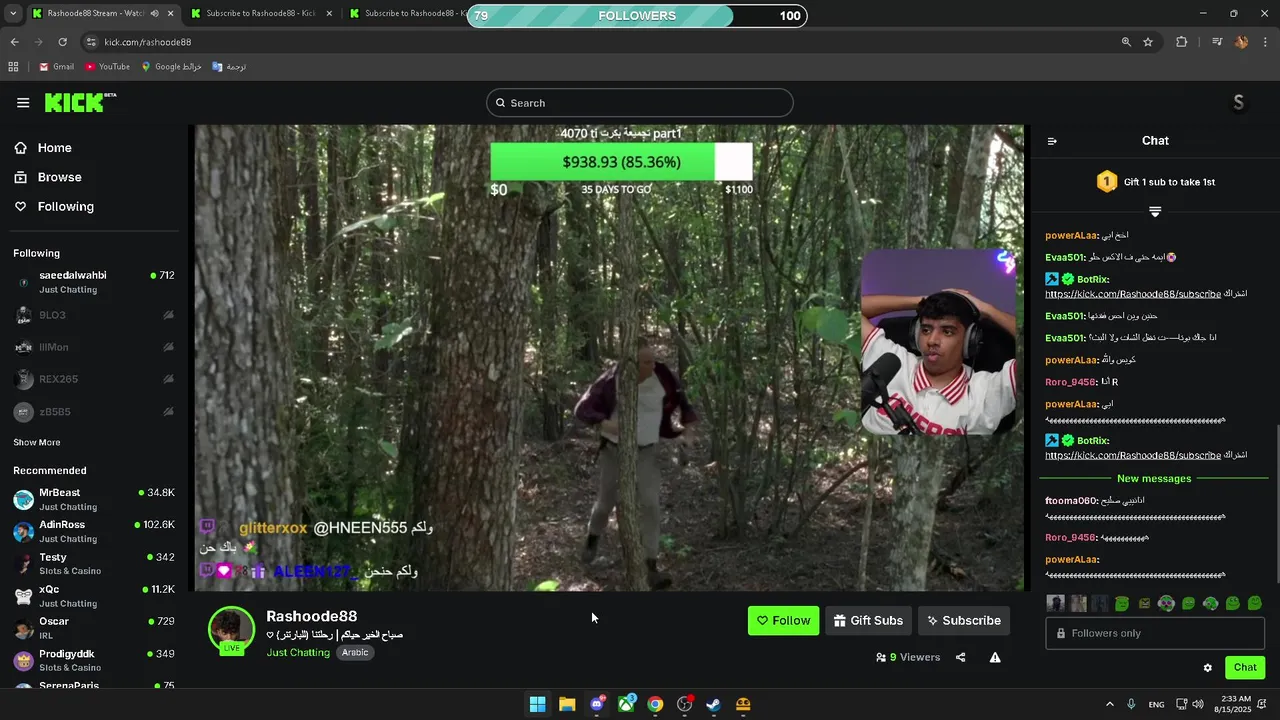Open the Google Maps bookmark
This screenshot has width=1280, height=720.
coord(171,67)
